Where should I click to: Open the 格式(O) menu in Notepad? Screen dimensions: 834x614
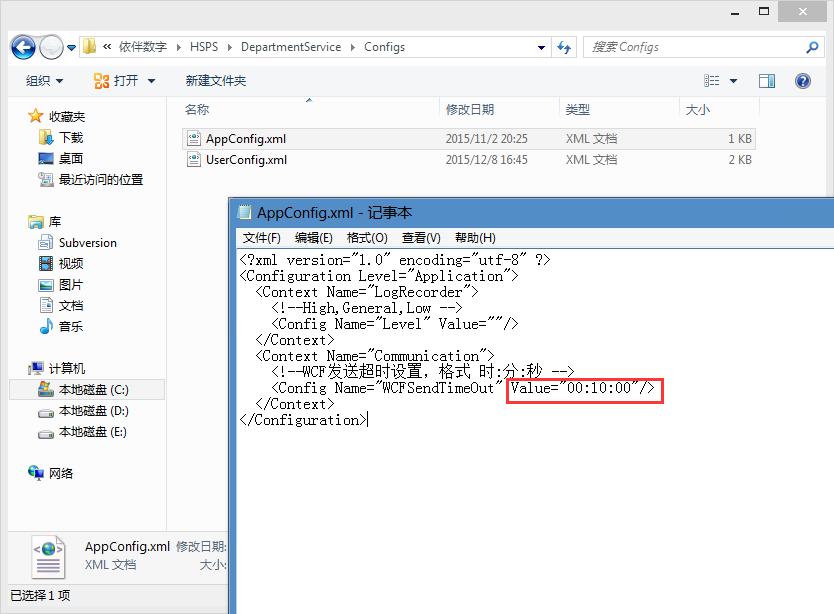coord(366,238)
